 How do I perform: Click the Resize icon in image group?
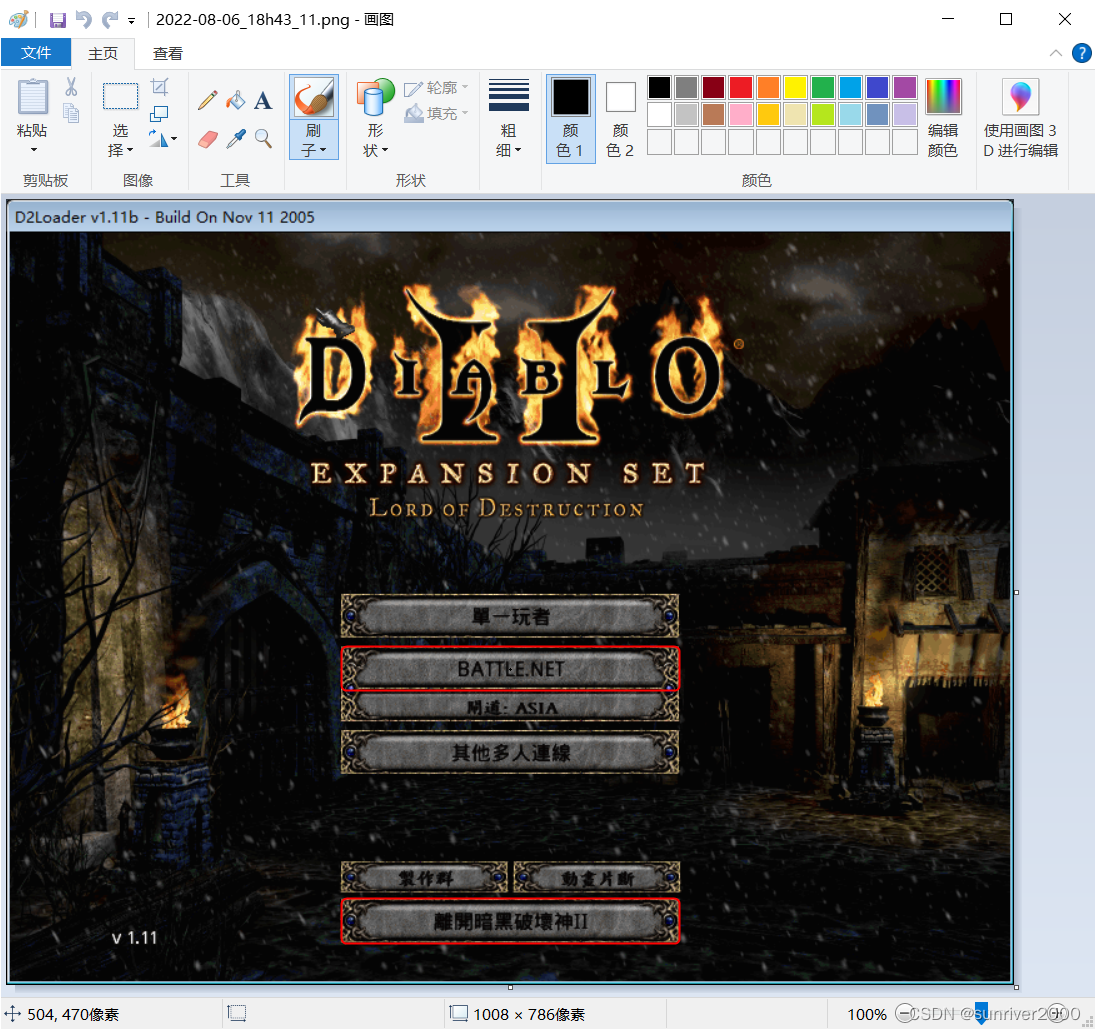(x=159, y=113)
